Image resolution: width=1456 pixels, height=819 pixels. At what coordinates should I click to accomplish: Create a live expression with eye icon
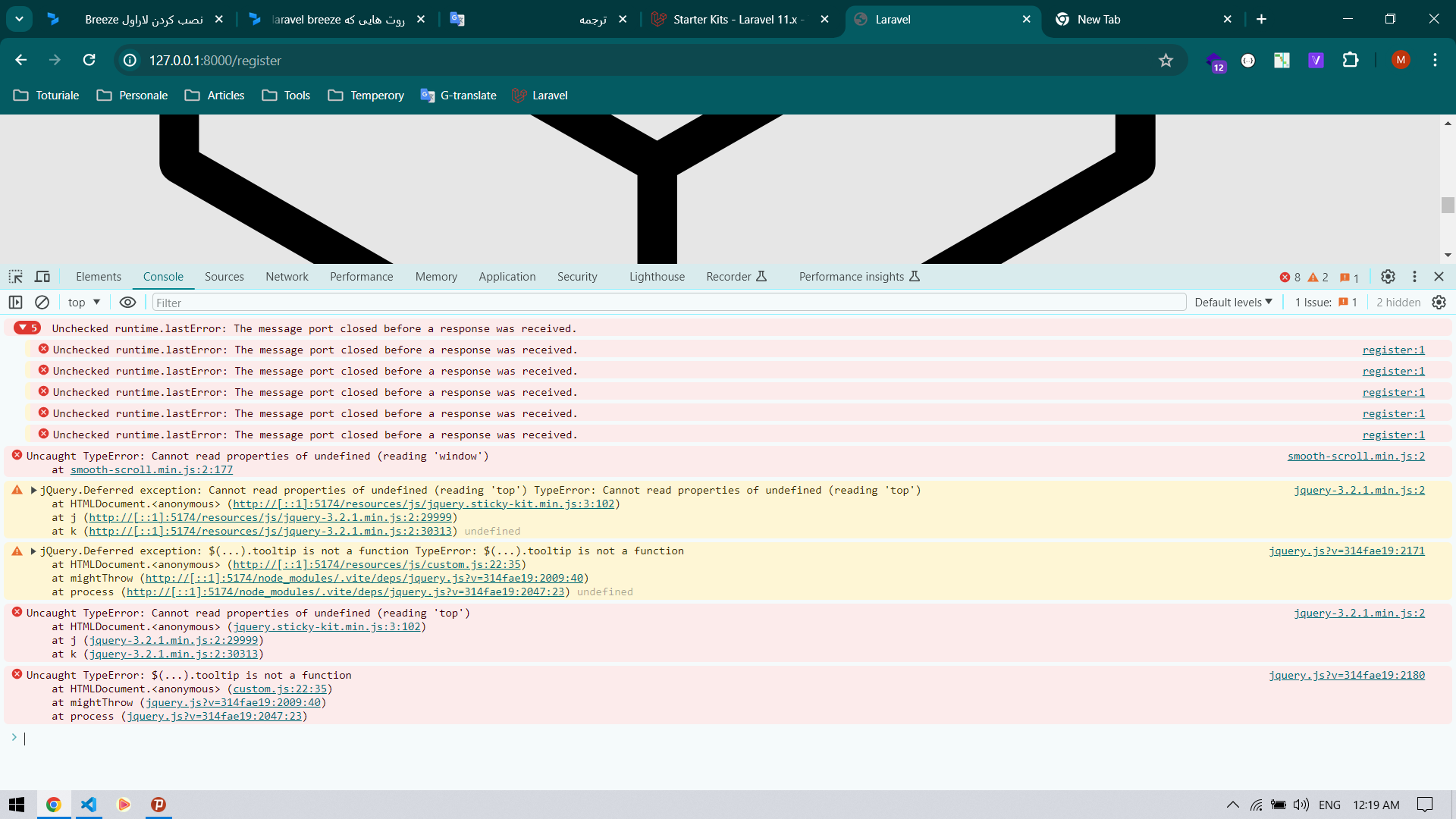tap(127, 303)
